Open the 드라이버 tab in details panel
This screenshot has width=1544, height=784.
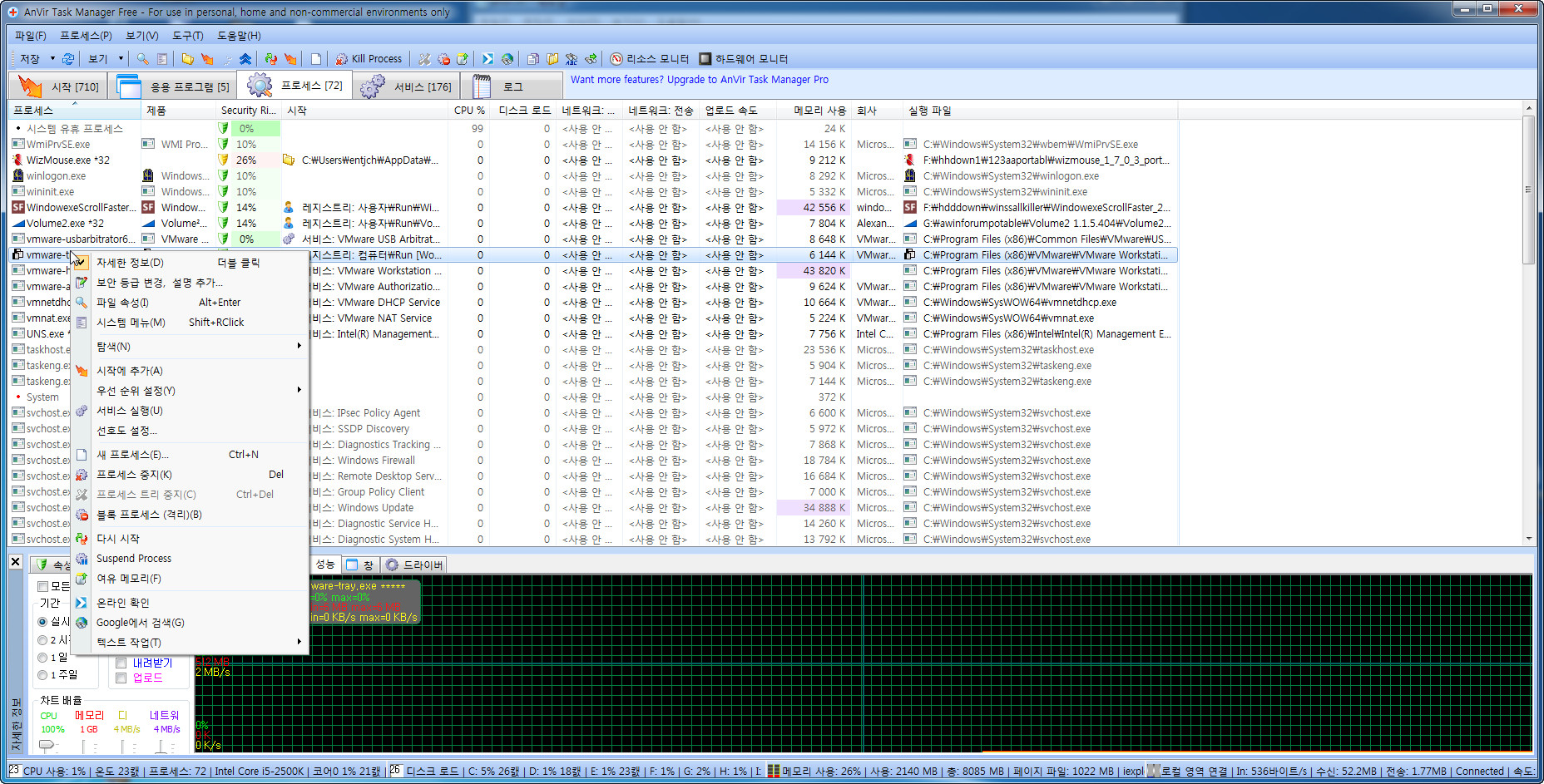coord(414,565)
